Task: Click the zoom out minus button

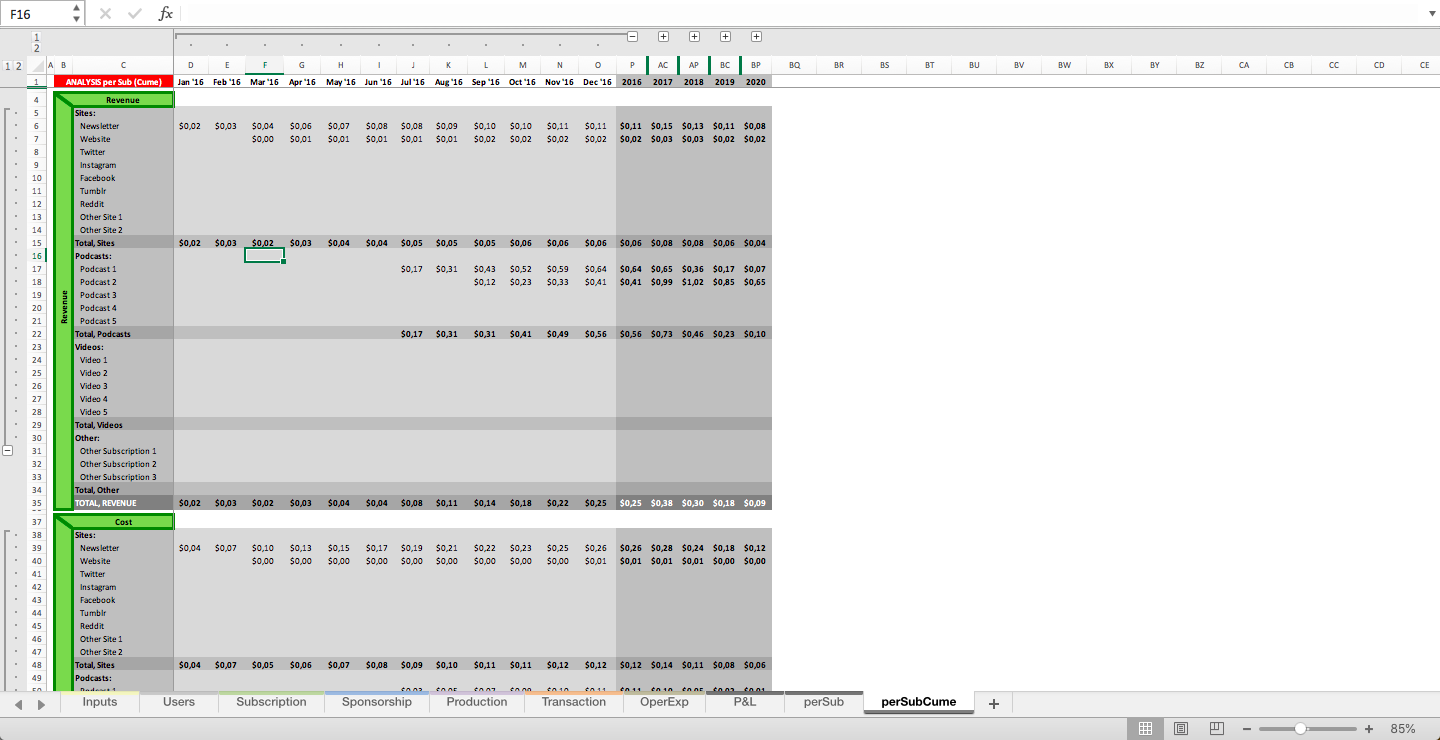Action: (1247, 729)
